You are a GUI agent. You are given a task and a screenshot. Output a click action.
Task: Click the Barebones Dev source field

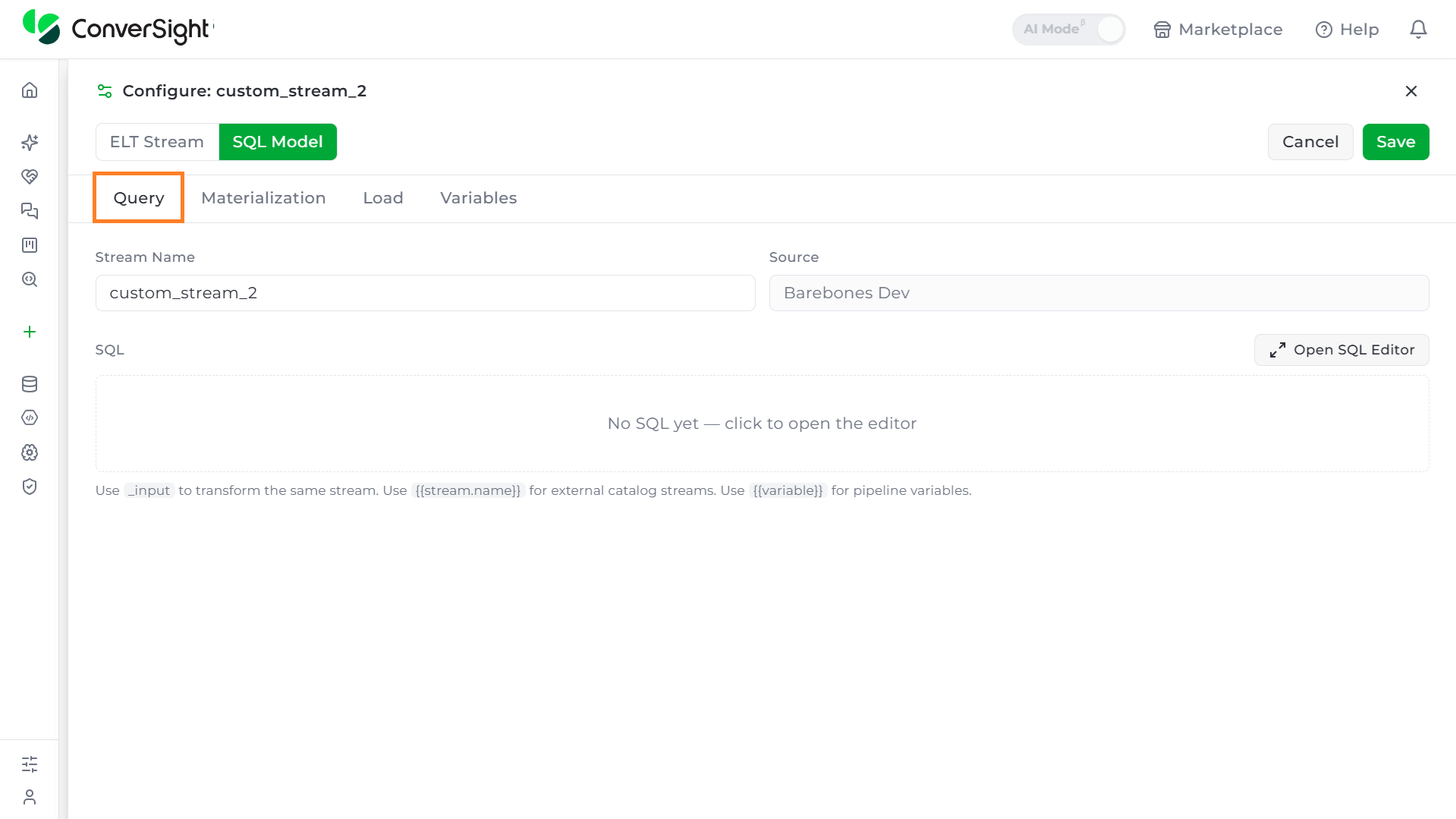click(1099, 293)
